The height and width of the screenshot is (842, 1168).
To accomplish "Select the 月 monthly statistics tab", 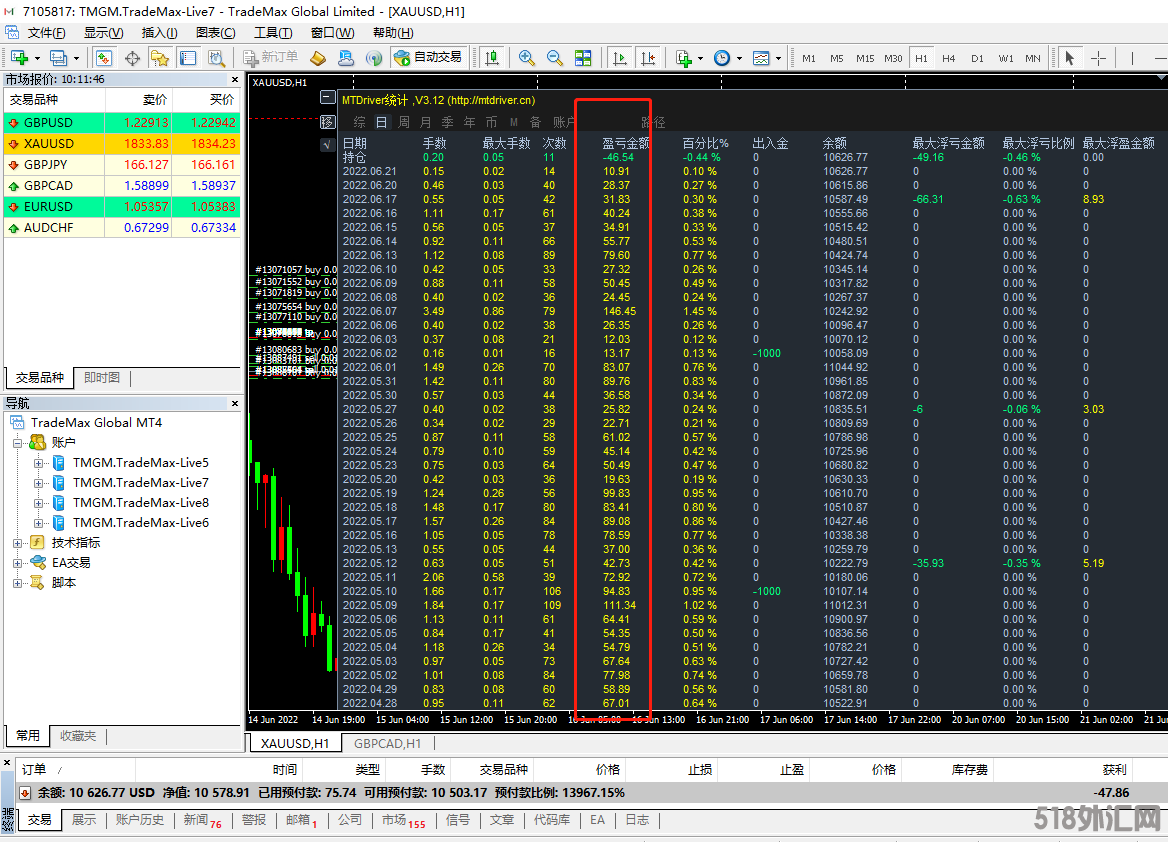I will 425,122.
